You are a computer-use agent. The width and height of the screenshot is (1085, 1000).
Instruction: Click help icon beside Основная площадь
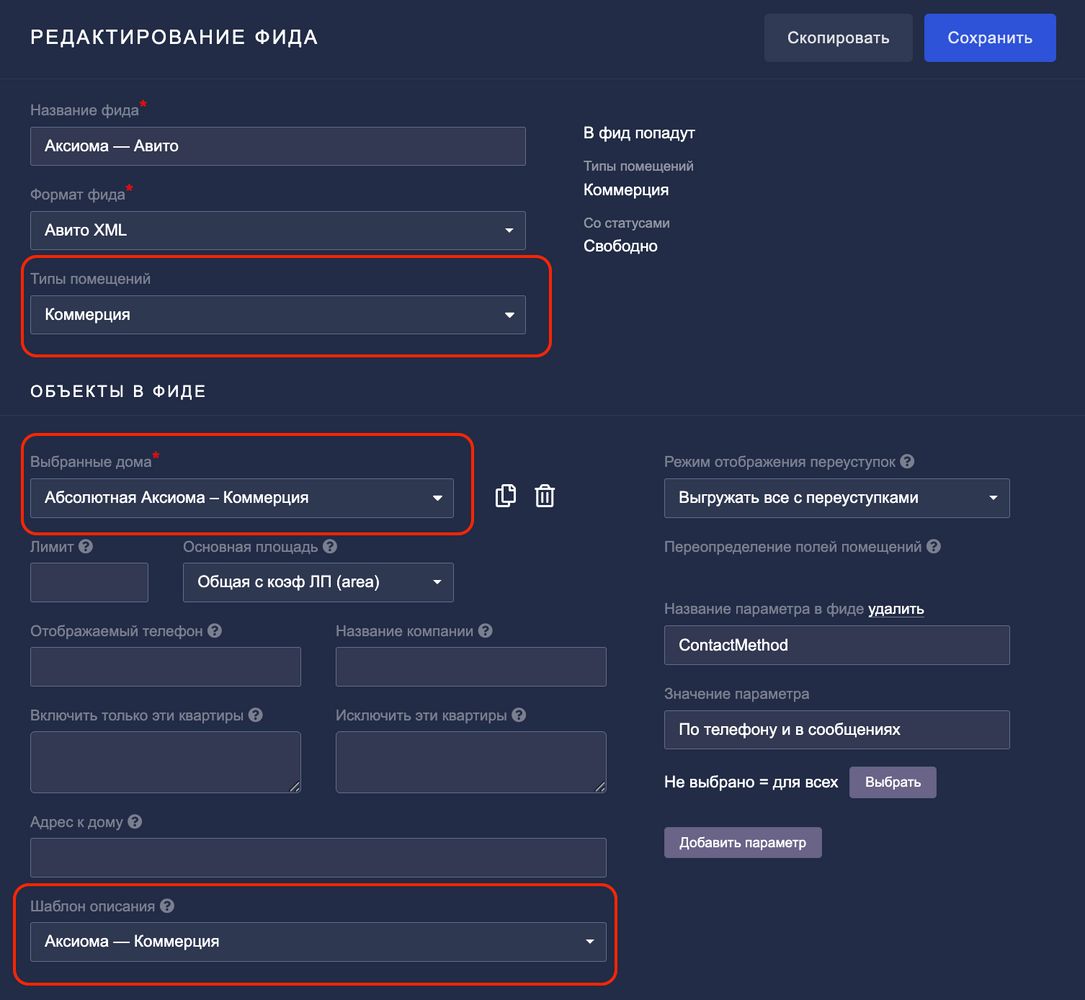330,547
